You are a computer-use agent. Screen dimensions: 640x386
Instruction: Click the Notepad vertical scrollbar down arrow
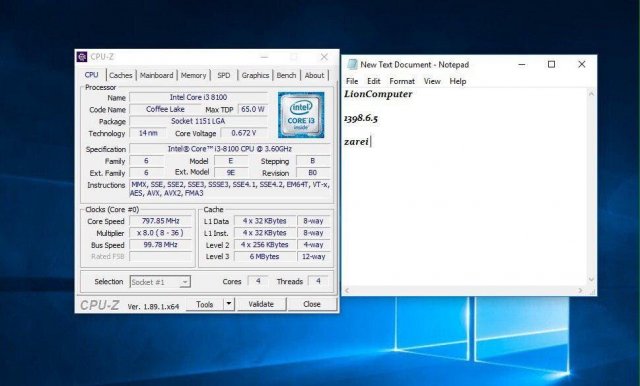591,280
